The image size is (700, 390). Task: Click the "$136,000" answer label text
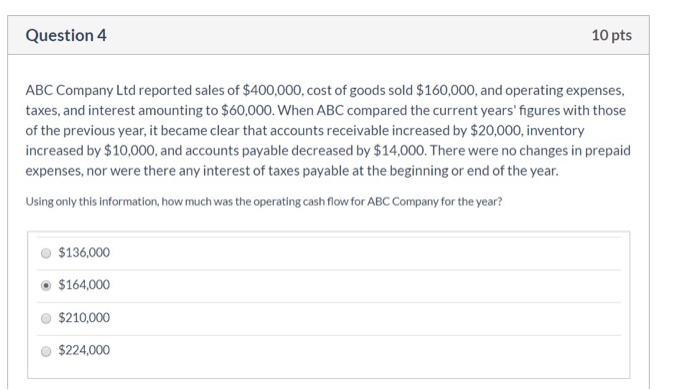[x=84, y=253]
